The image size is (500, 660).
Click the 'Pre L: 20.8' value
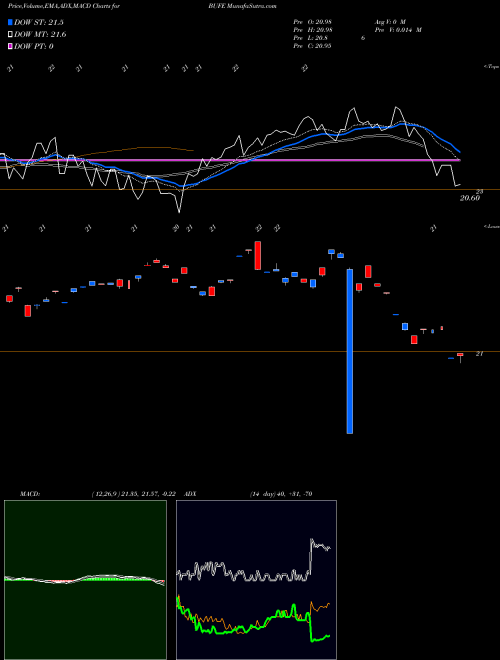[x=310, y=38]
